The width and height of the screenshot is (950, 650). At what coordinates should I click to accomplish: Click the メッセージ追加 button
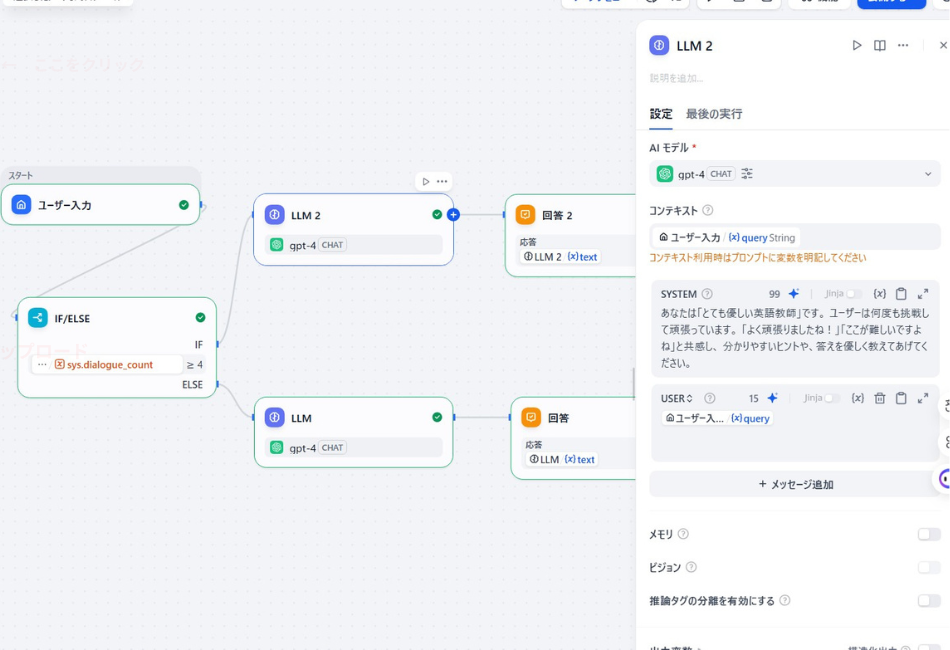(794, 484)
